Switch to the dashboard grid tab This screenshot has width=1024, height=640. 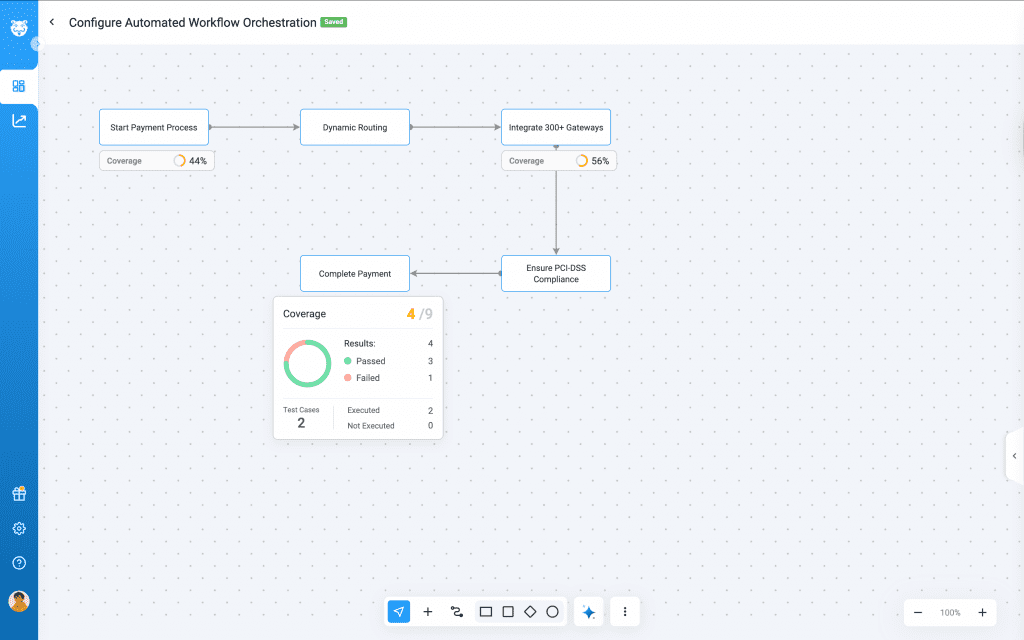19,86
